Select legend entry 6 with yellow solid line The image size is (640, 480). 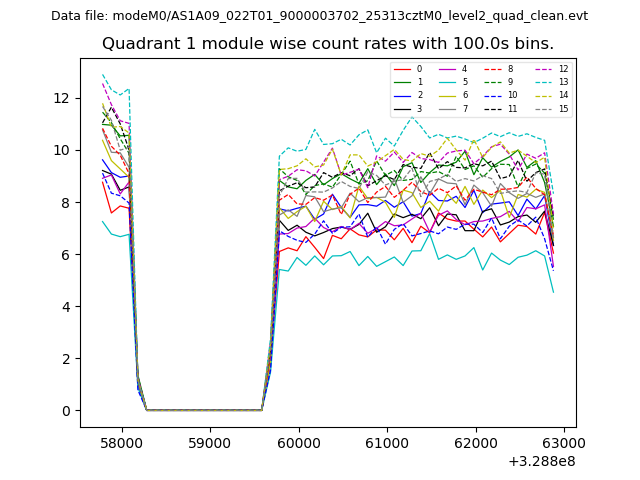(455, 95)
